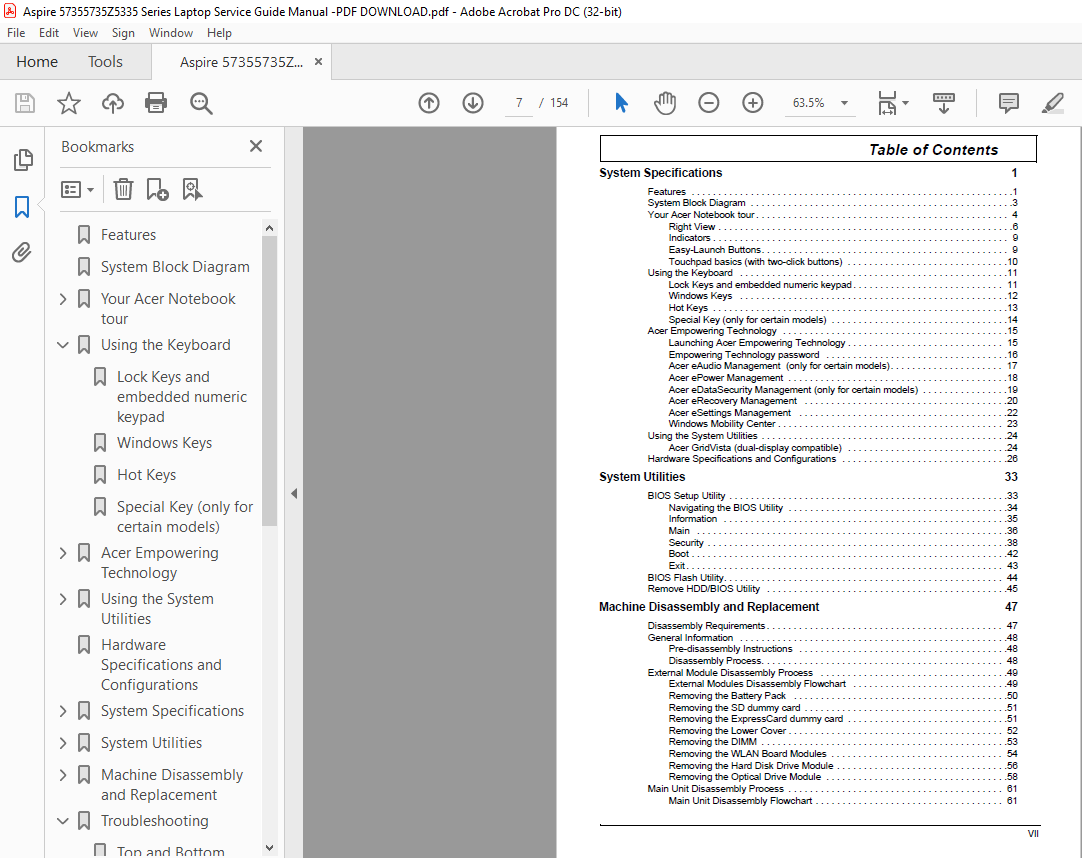1082x858 pixels.
Task: Close the Bookmarks panel
Action: [x=256, y=146]
